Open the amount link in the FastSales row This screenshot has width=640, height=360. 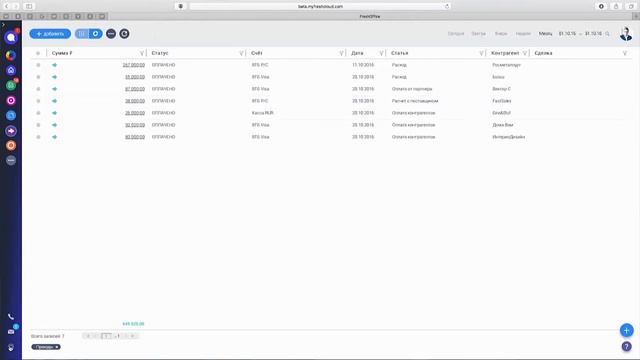tap(135, 101)
